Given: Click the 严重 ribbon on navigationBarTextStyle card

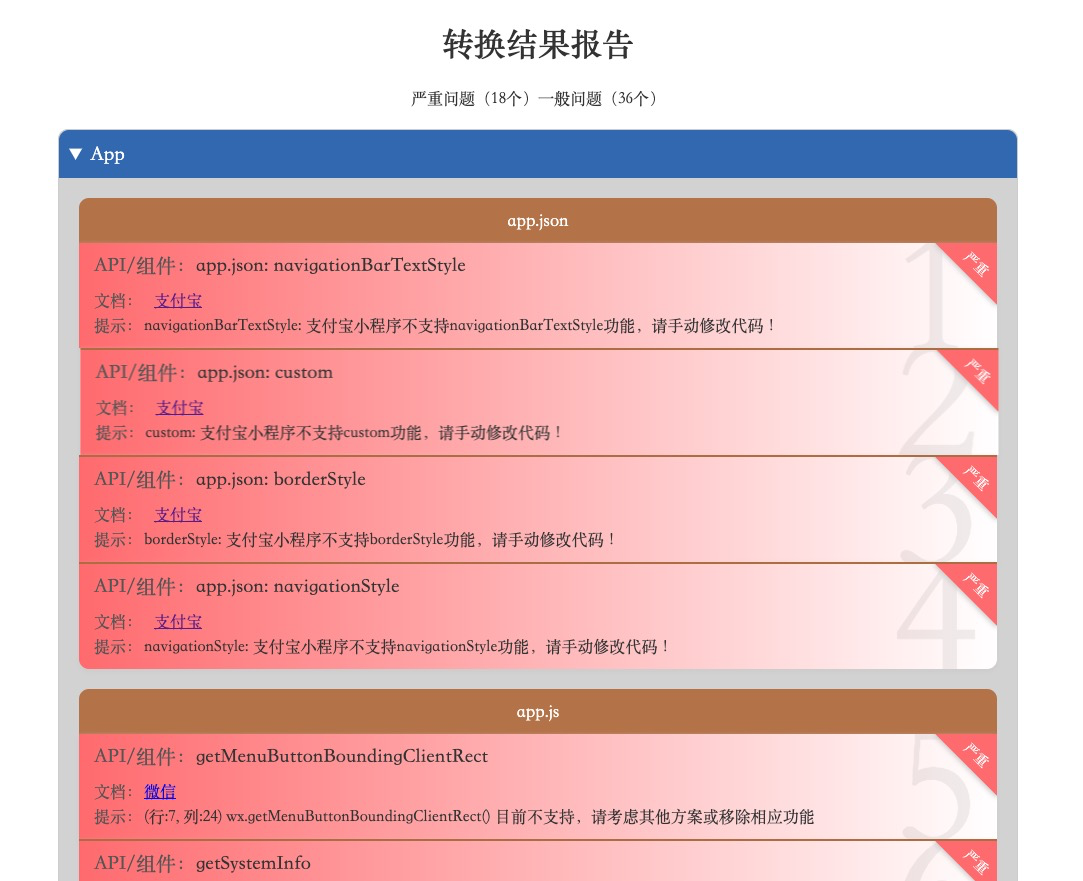Looking at the screenshot, I should pos(976,264).
